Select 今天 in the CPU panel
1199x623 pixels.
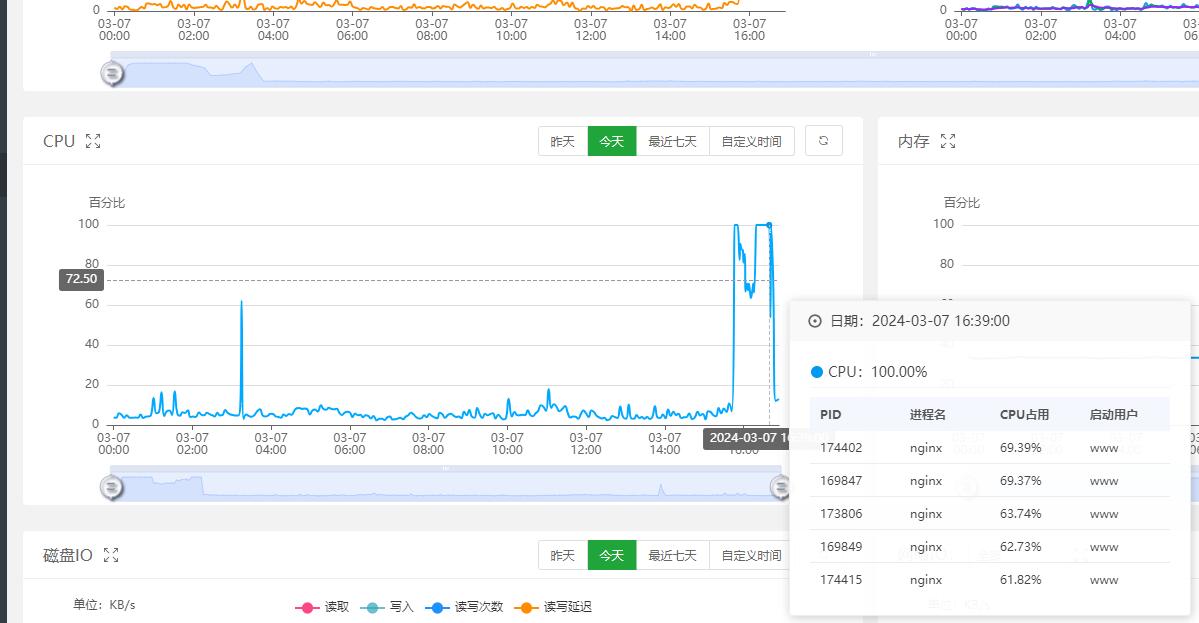click(x=612, y=141)
